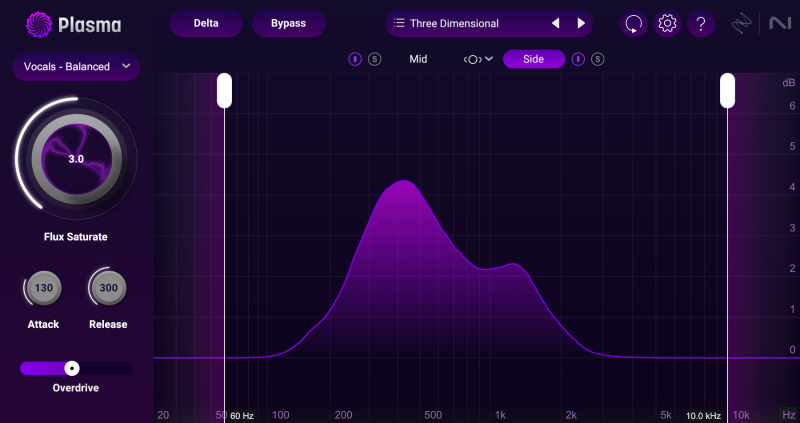This screenshot has width=800, height=423.
Task: Click the Flux Saturate knob showing 3.0
Action: click(x=77, y=159)
